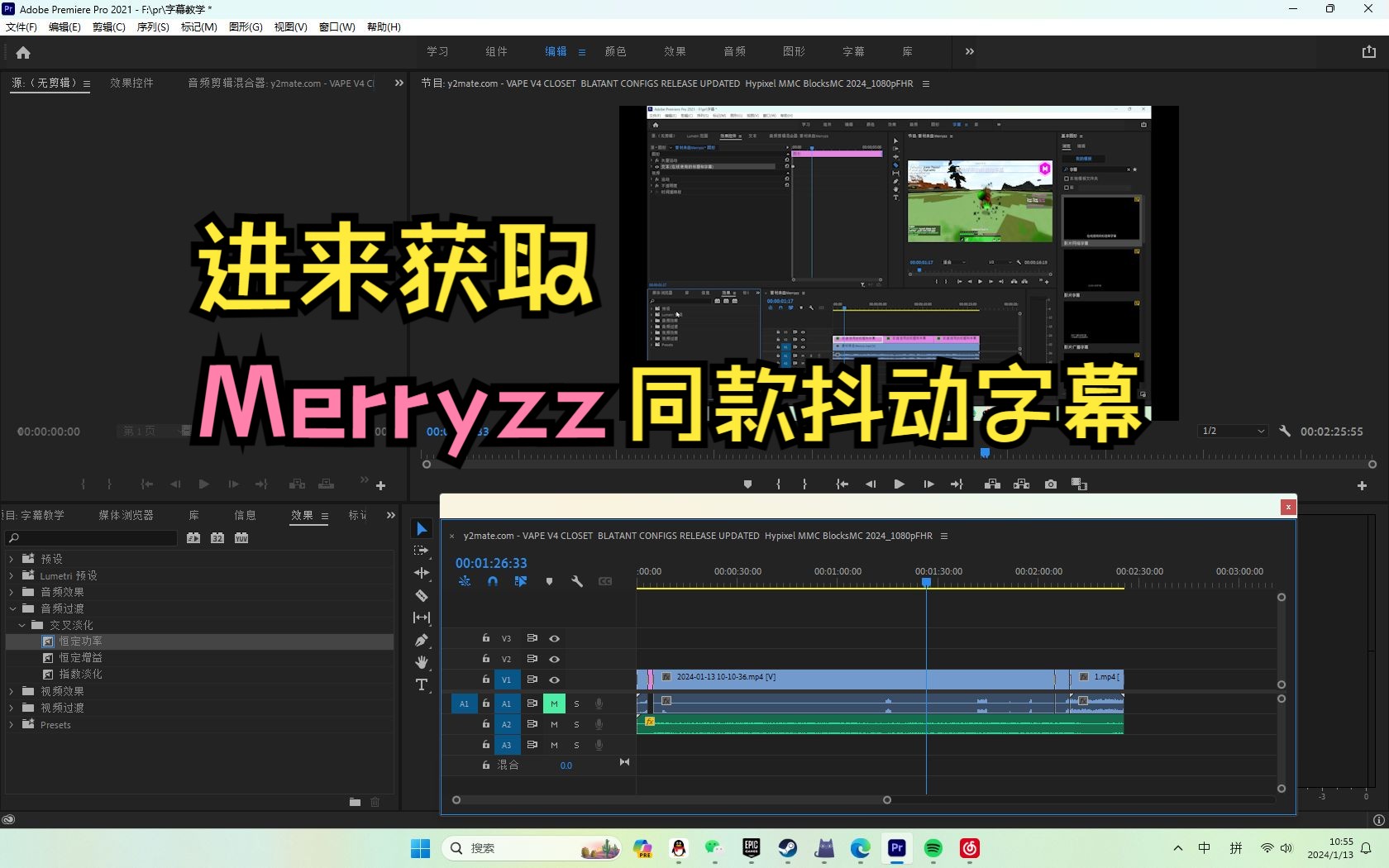
Task: Mute audio track A2
Action: point(554,724)
